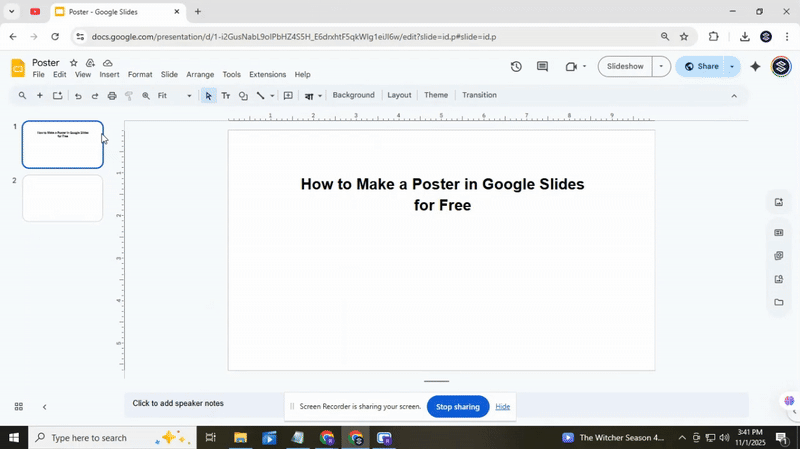
Task: Click the Background button
Action: 353,95
